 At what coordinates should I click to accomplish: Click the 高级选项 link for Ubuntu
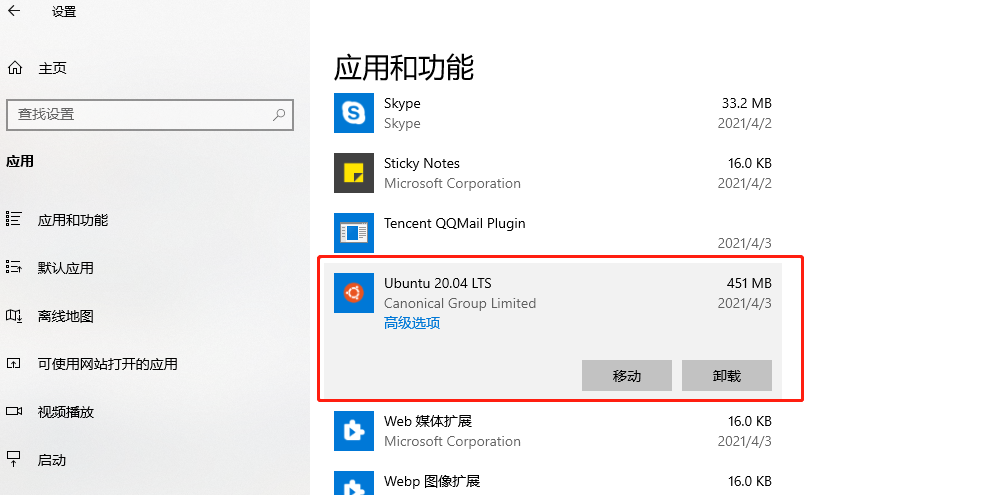(x=412, y=323)
